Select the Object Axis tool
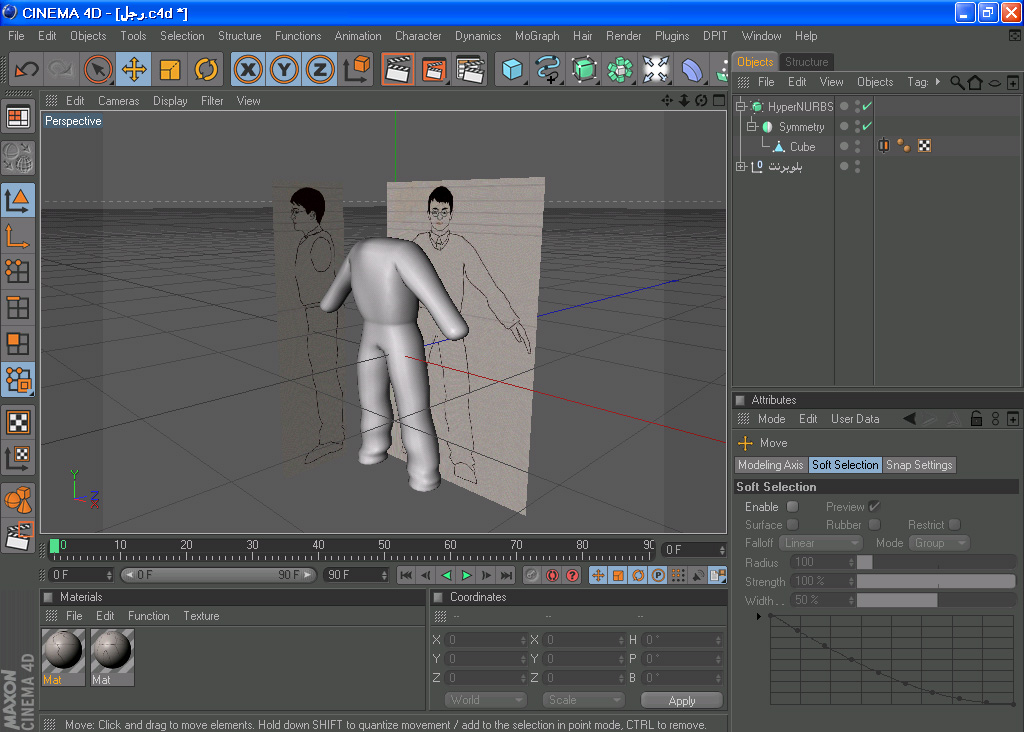Viewport: 1024px width, 732px height. [18, 235]
